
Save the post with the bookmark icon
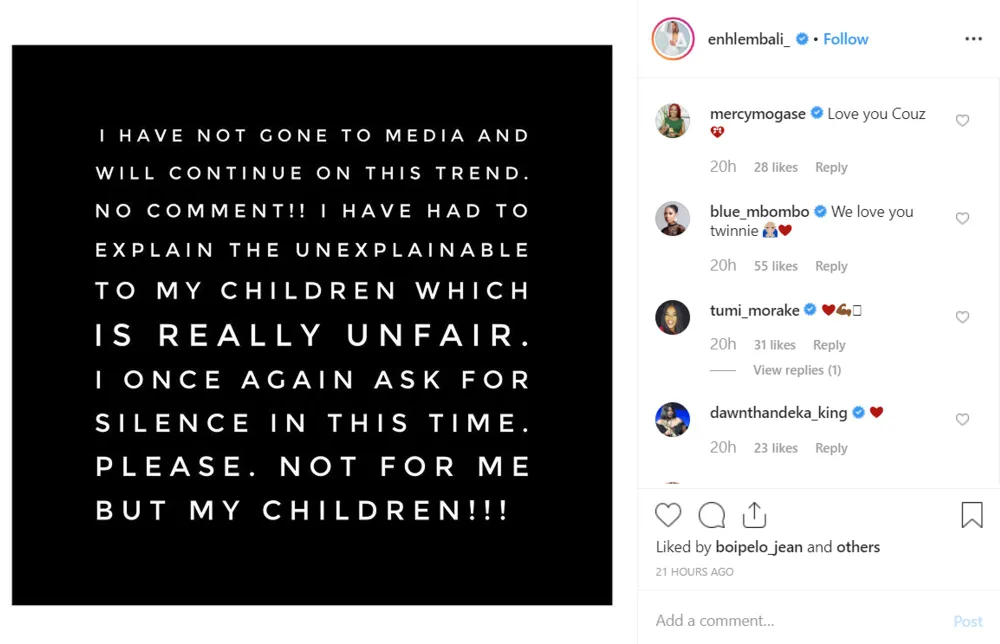971,515
